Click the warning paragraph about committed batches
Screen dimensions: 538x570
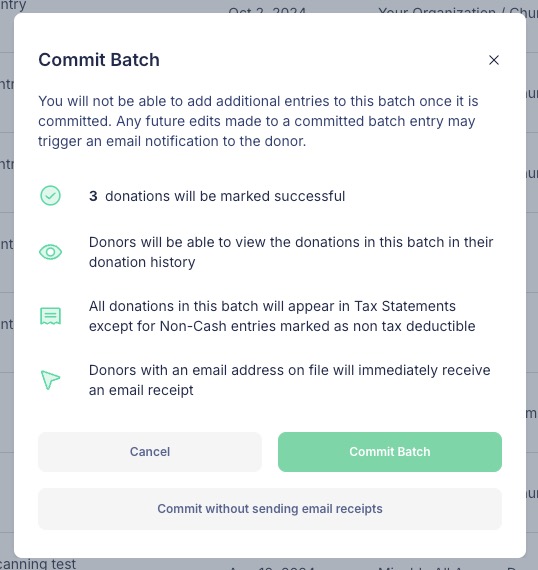(258, 121)
